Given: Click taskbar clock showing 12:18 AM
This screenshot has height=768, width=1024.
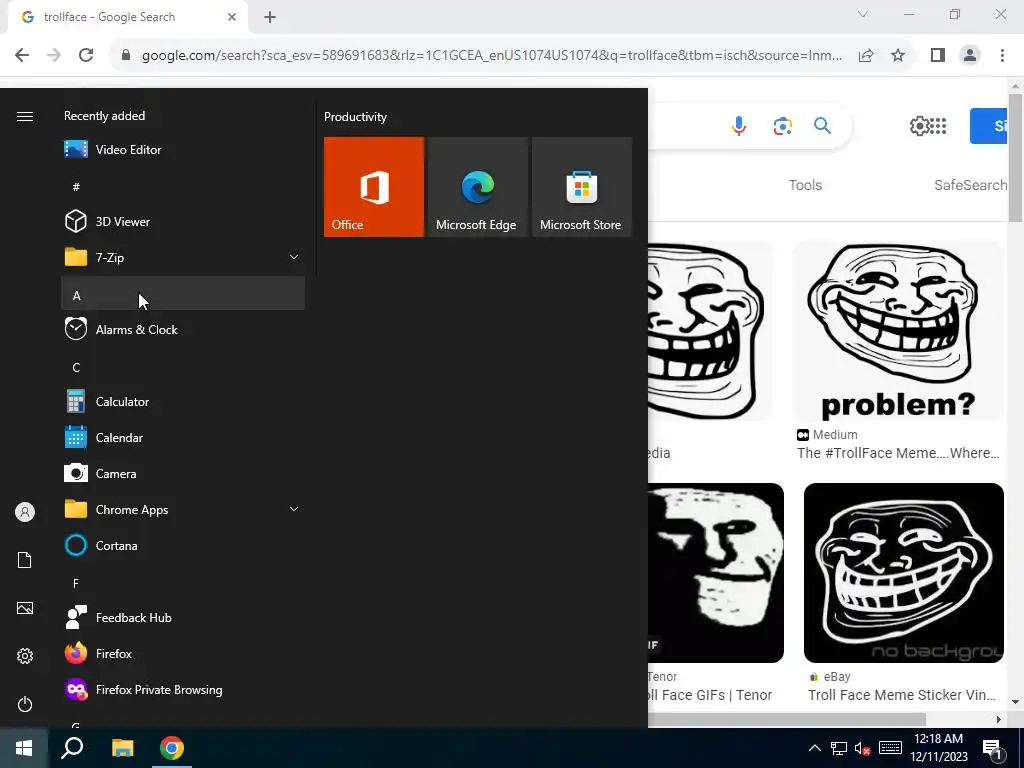Looking at the screenshot, I should pyautogui.click(x=938, y=748).
